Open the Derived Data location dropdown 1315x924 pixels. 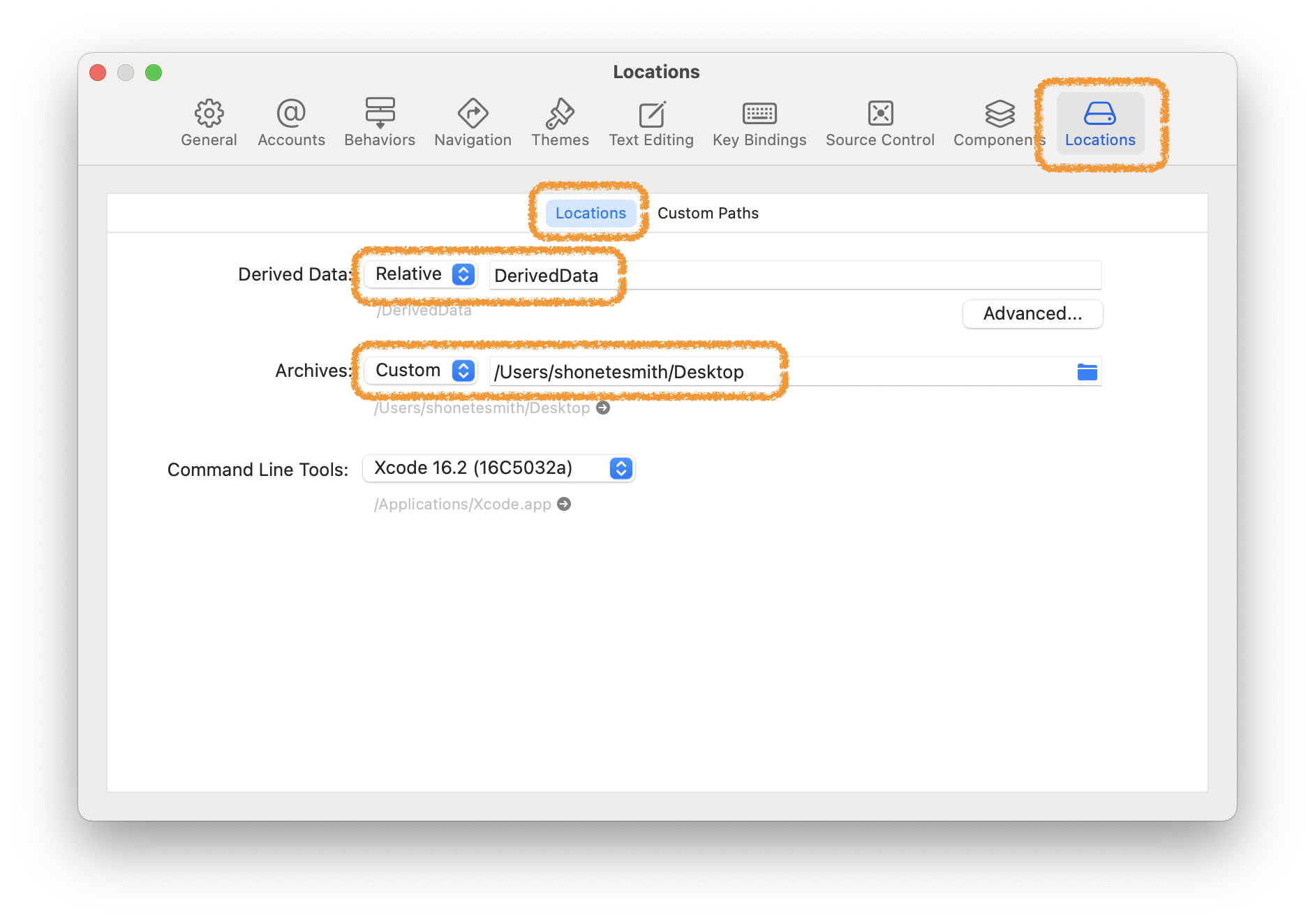419,274
